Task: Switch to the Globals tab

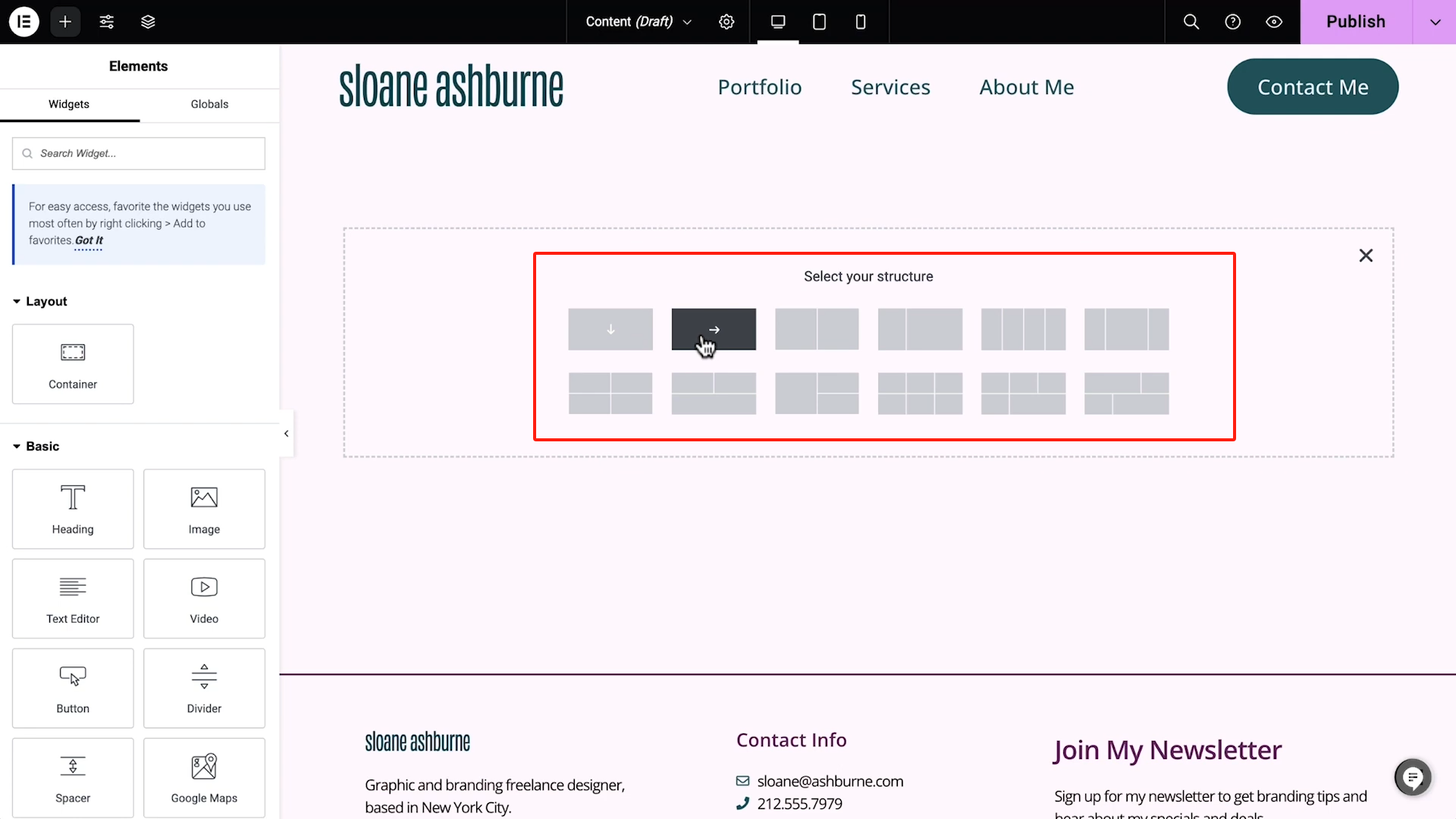Action: tap(209, 105)
